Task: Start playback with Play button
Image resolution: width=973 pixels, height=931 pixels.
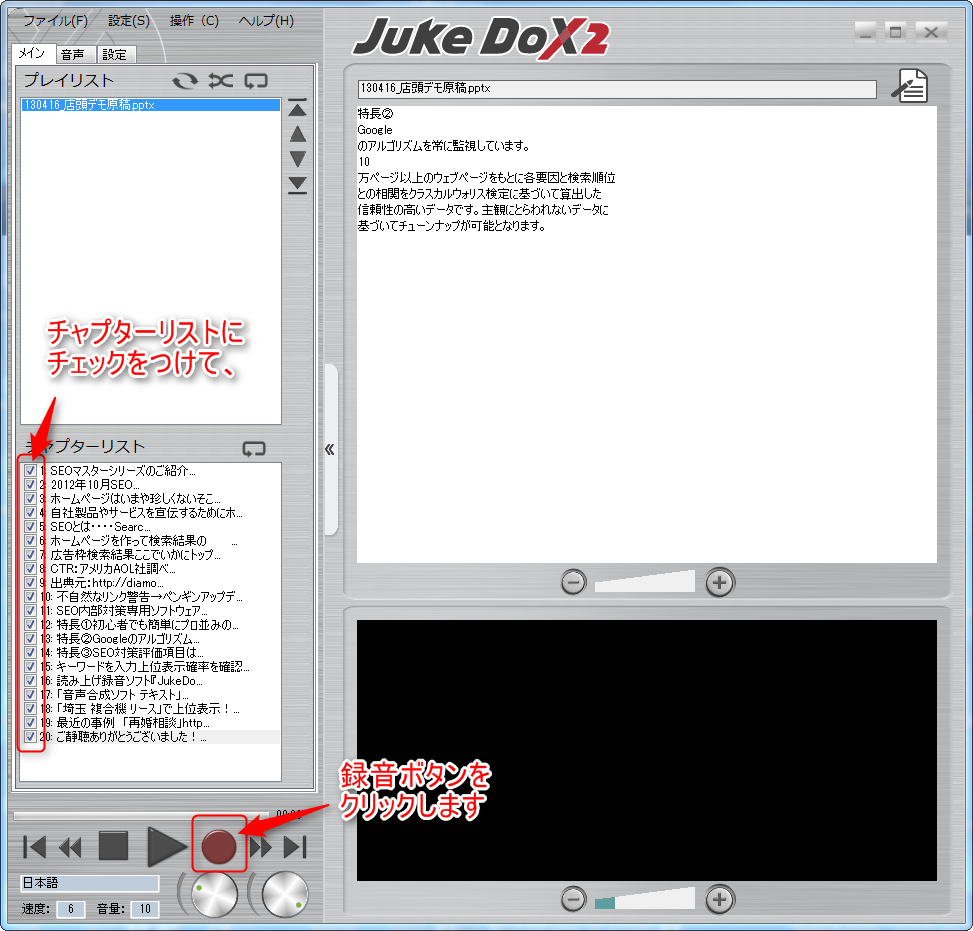Action: (166, 847)
